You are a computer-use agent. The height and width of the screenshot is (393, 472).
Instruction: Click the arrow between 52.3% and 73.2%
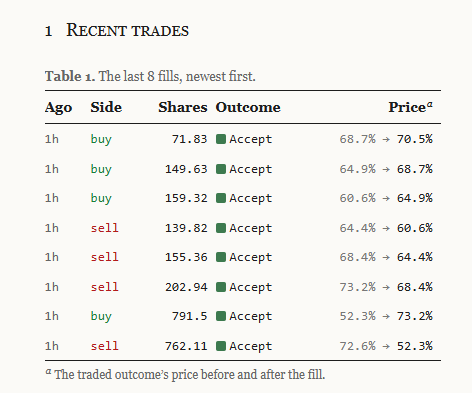coord(386,316)
